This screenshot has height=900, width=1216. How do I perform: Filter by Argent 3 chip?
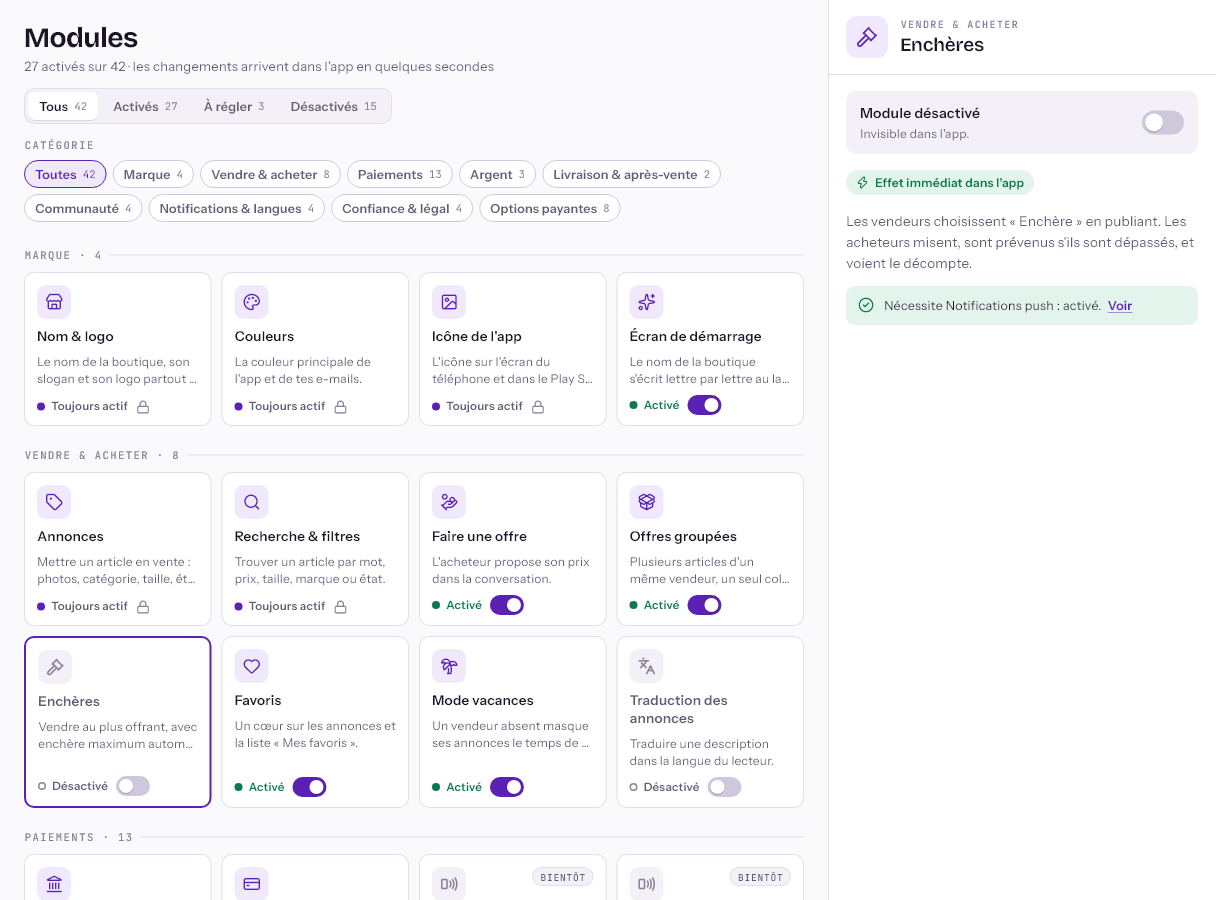pyautogui.click(x=497, y=174)
